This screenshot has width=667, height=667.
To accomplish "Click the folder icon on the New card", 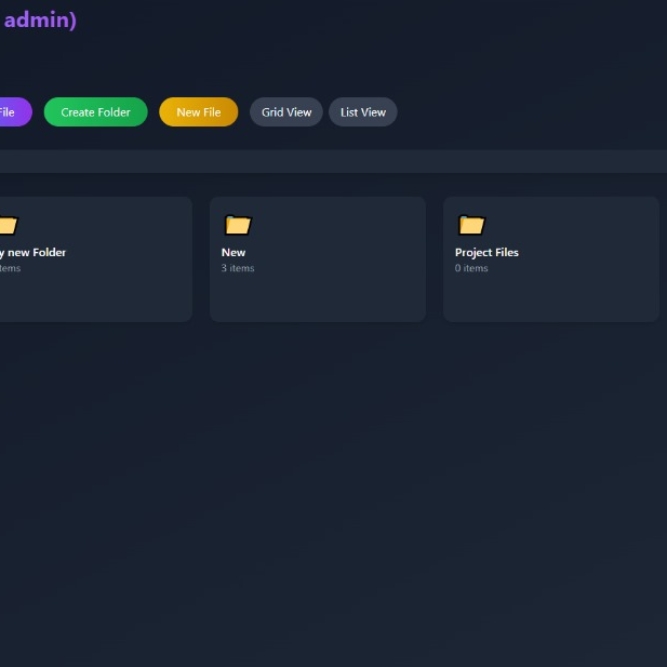I will tap(238, 225).
